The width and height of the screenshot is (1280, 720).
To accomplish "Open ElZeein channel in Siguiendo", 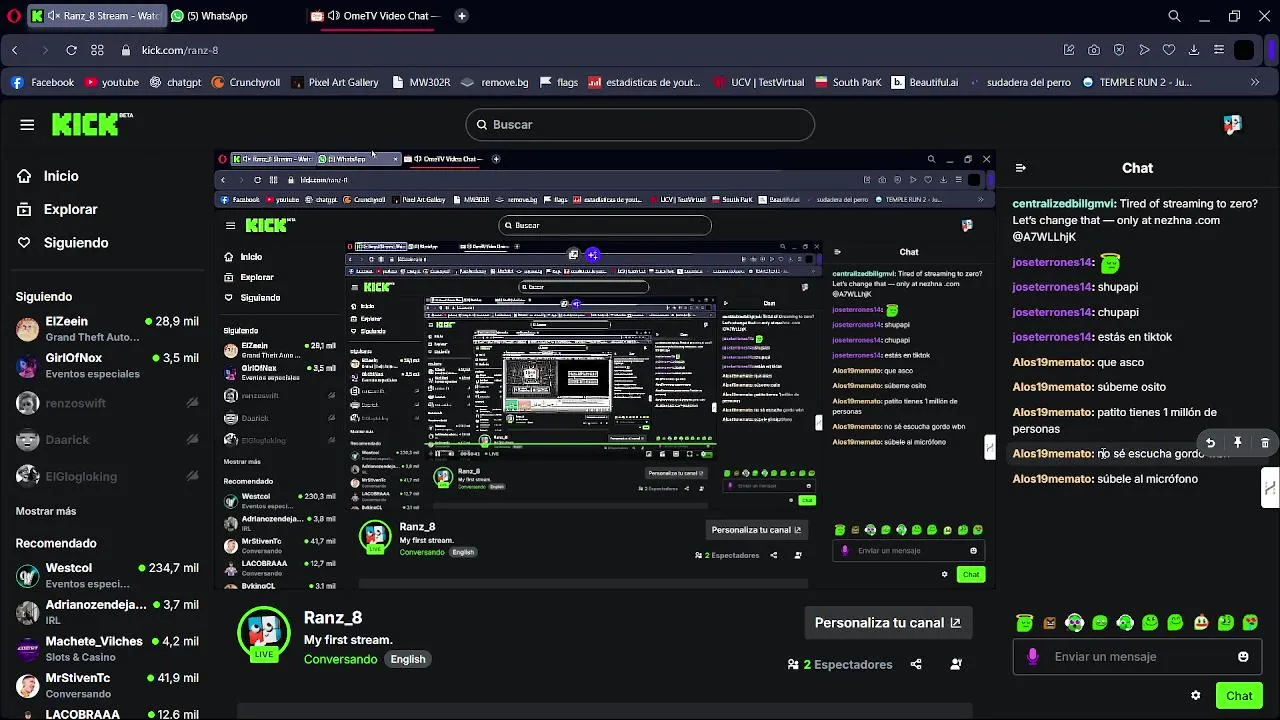I will click(107, 329).
